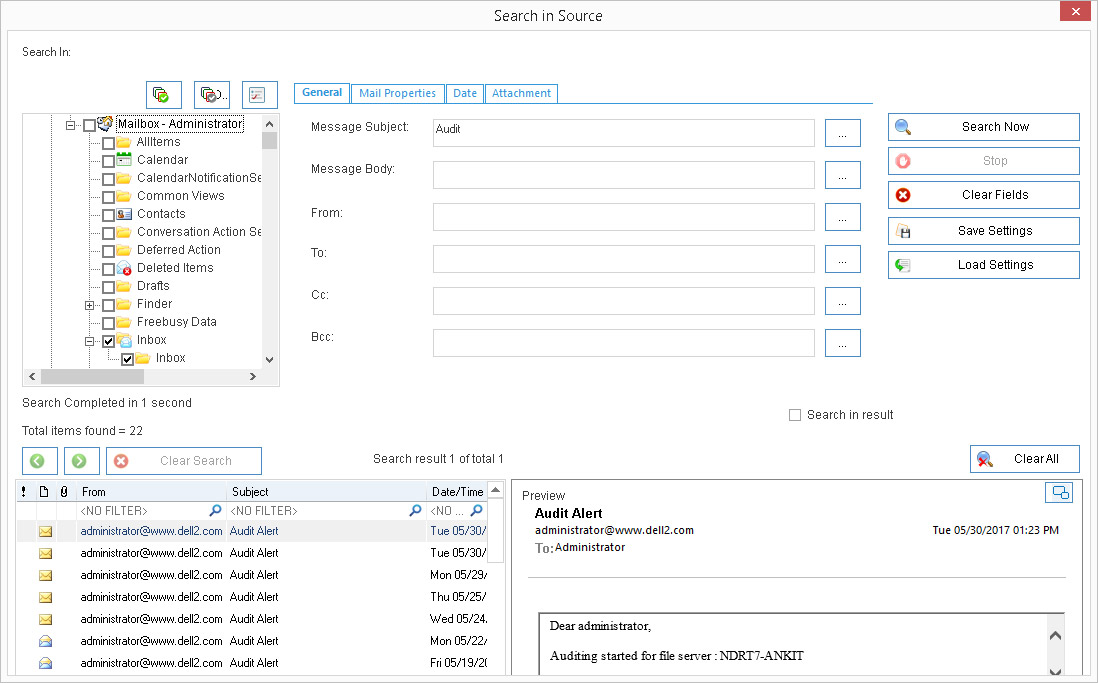
Task: Click into the Message Subject input field
Action: click(623, 133)
